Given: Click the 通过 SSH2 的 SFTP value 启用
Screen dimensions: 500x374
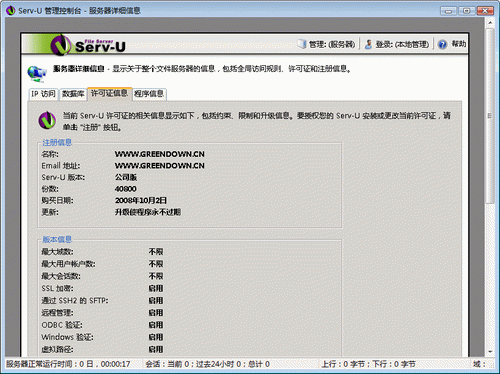Looking at the screenshot, I should click(156, 301).
